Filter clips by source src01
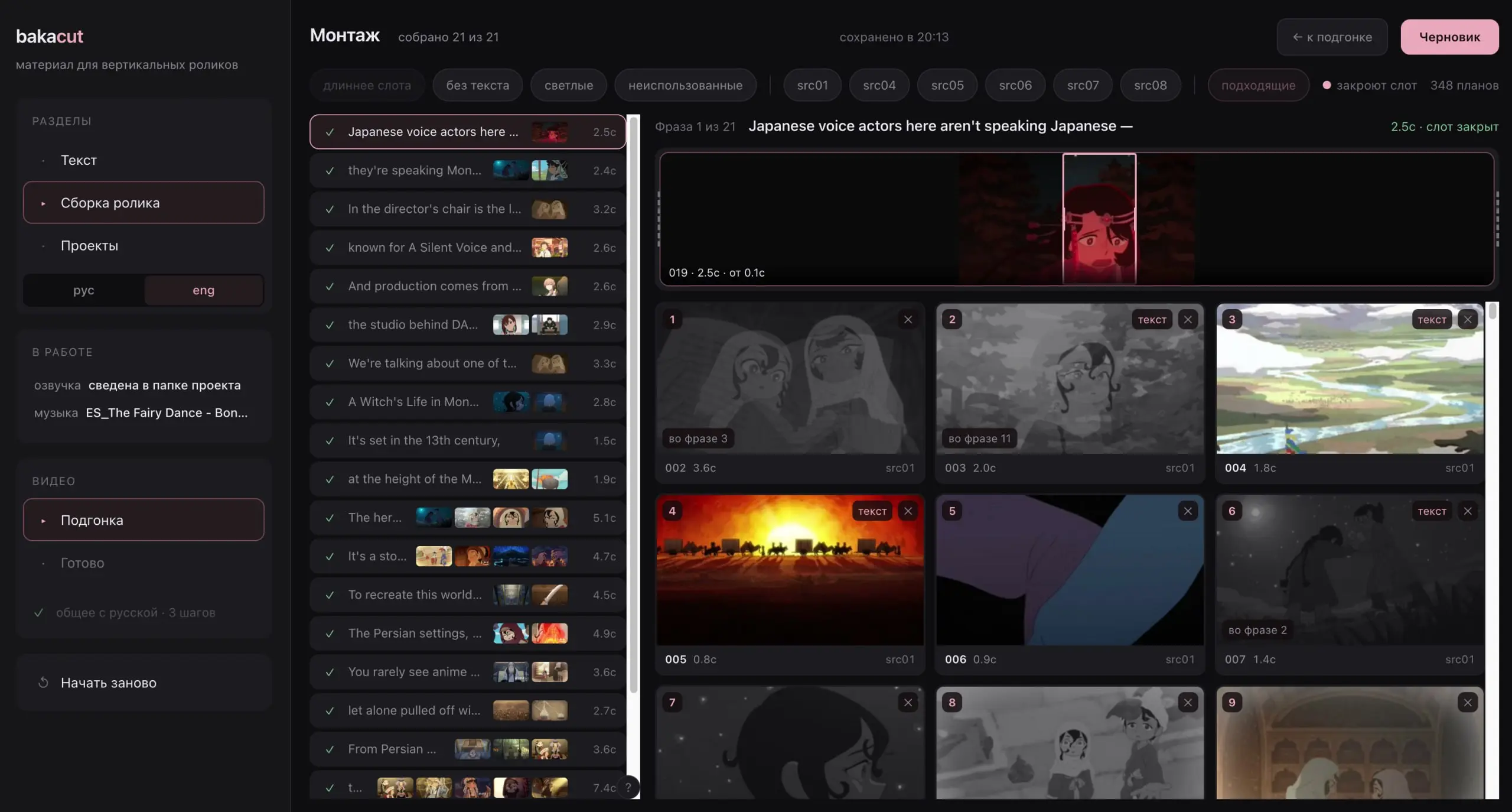 pos(812,85)
